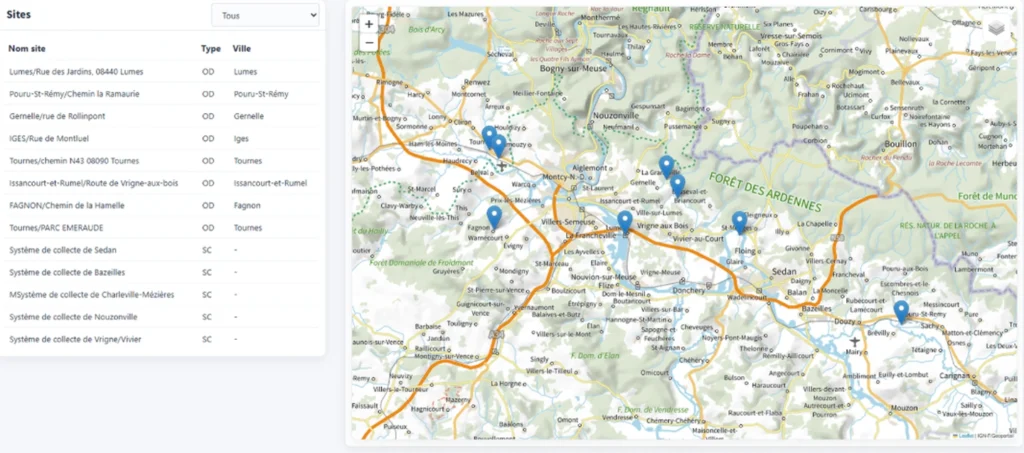Zoom in the map with plus button
Image resolution: width=1024 pixels, height=453 pixels.
[x=369, y=24]
